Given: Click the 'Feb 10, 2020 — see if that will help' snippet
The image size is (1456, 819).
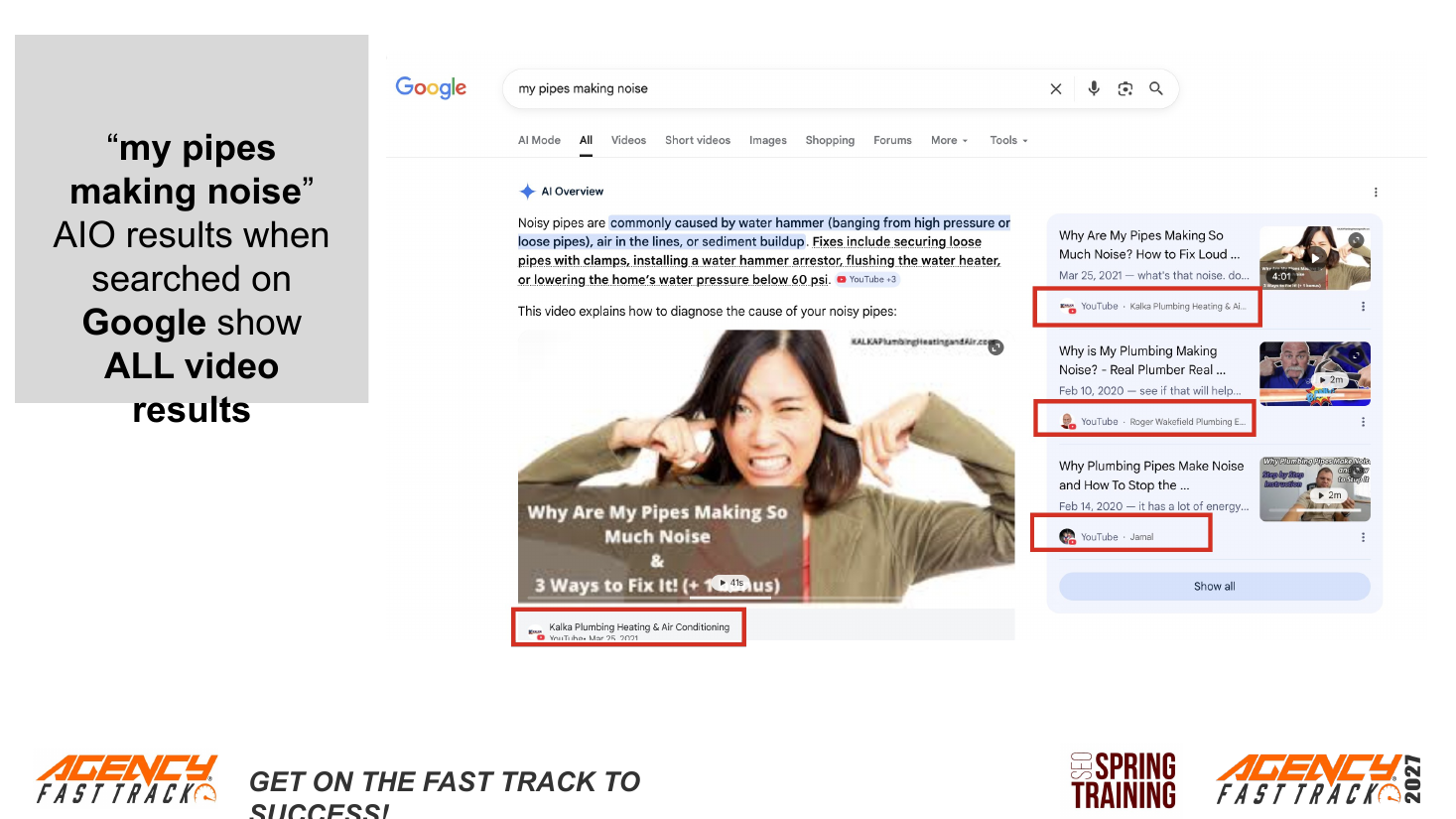Looking at the screenshot, I should tap(1150, 391).
